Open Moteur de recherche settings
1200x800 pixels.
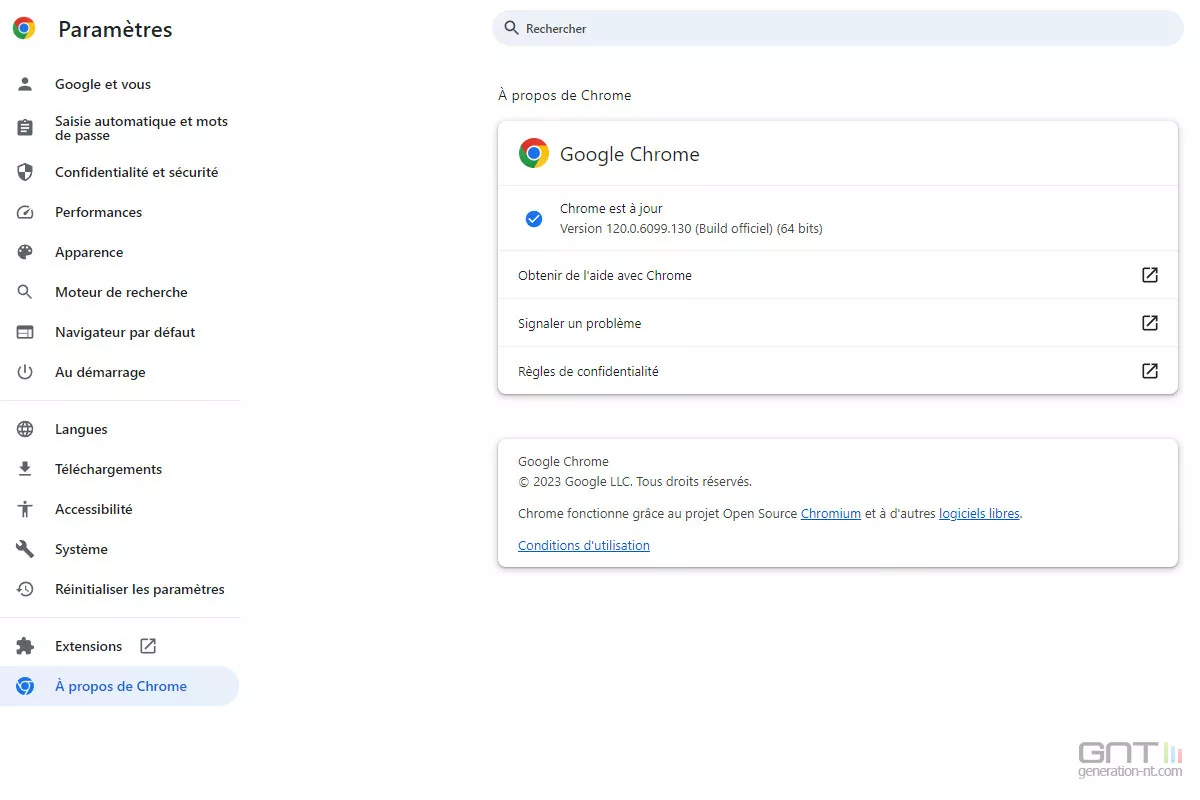point(120,292)
